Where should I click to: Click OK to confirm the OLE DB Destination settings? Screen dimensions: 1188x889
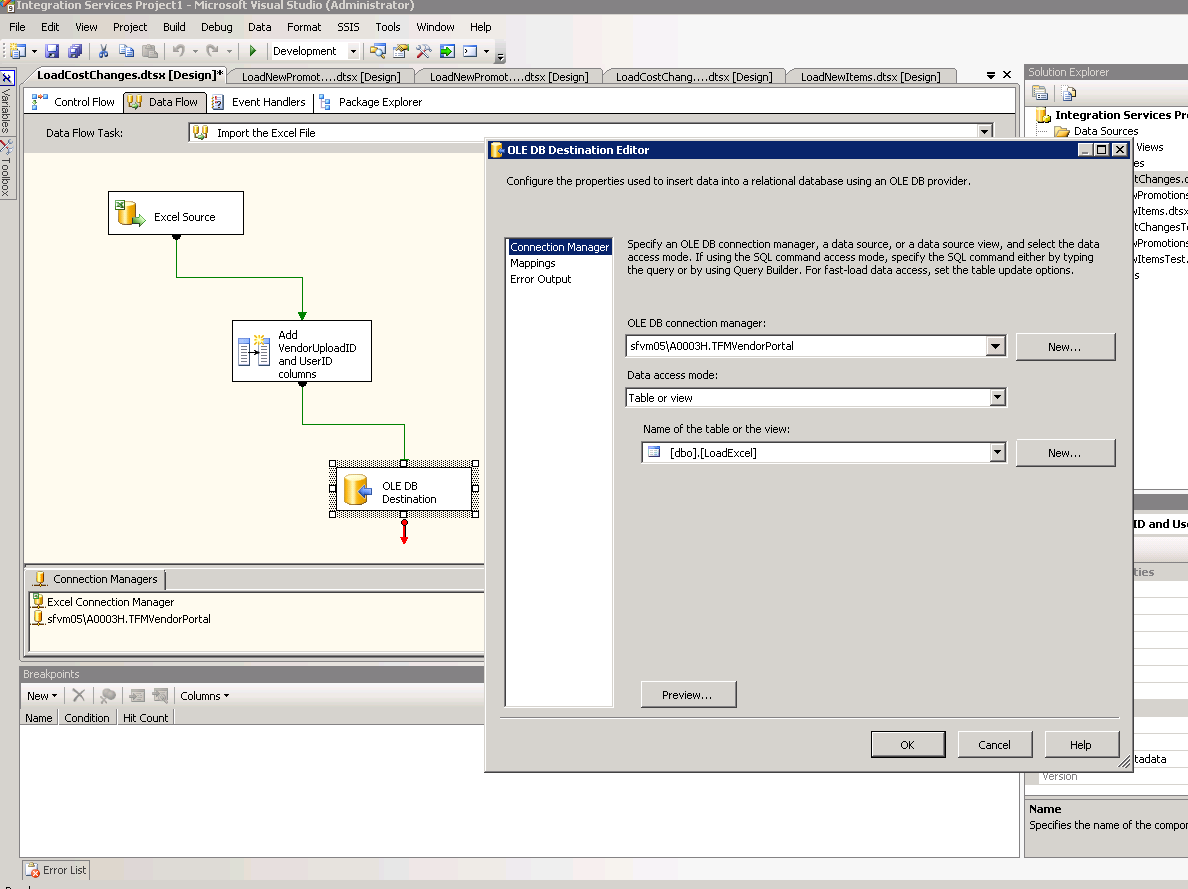(908, 744)
